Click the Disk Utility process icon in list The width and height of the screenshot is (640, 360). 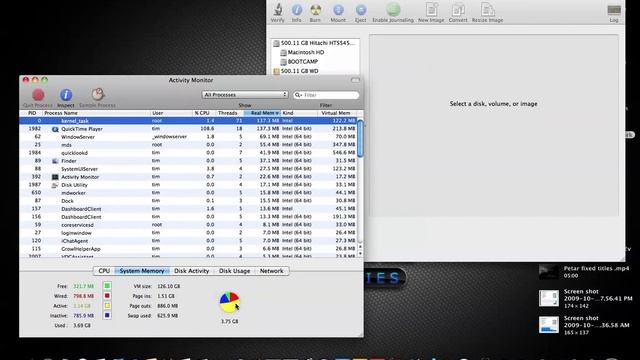click(x=55, y=185)
